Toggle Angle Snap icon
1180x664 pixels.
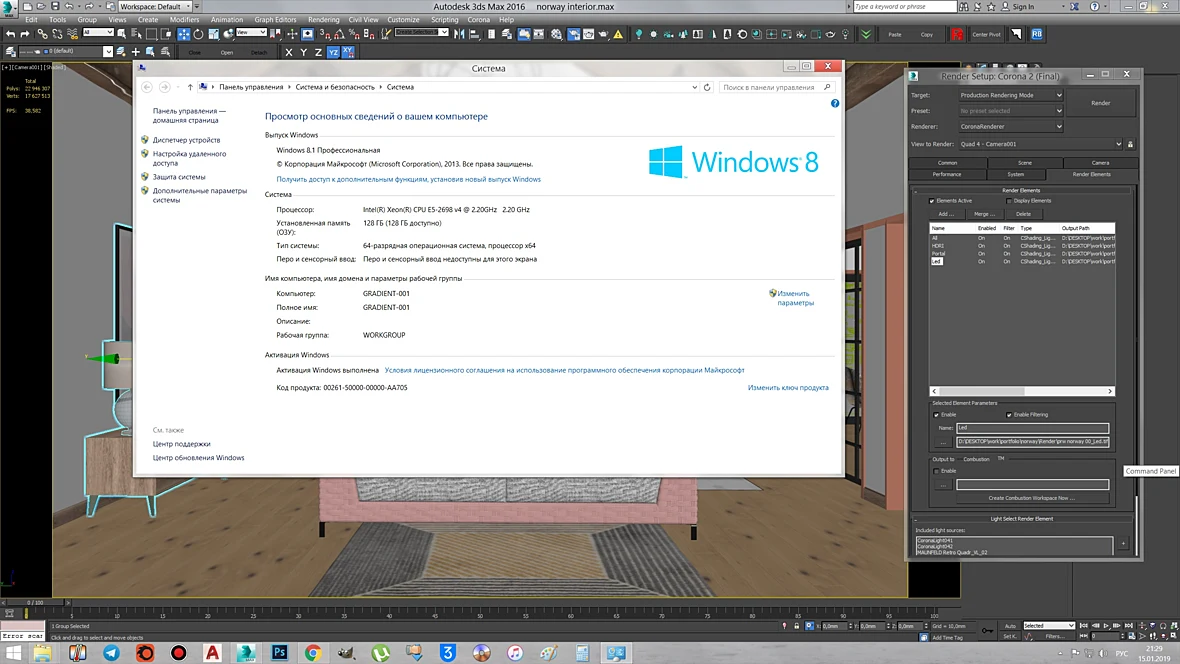click(x=339, y=34)
